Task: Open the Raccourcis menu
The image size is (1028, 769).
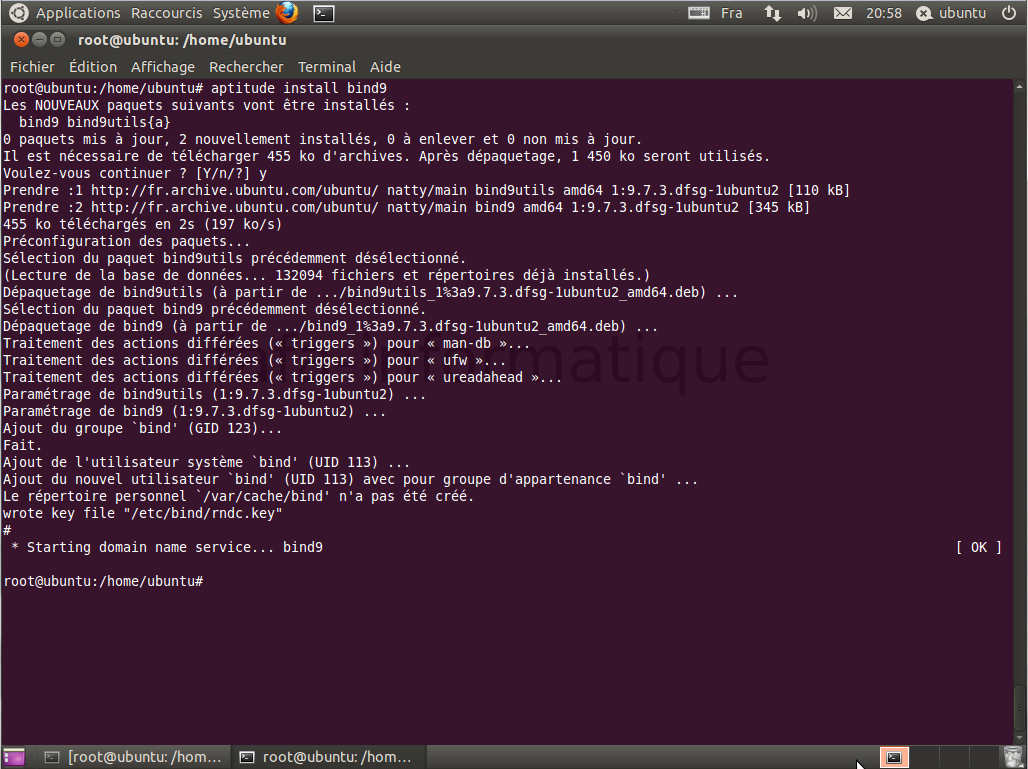Action: click(x=167, y=13)
